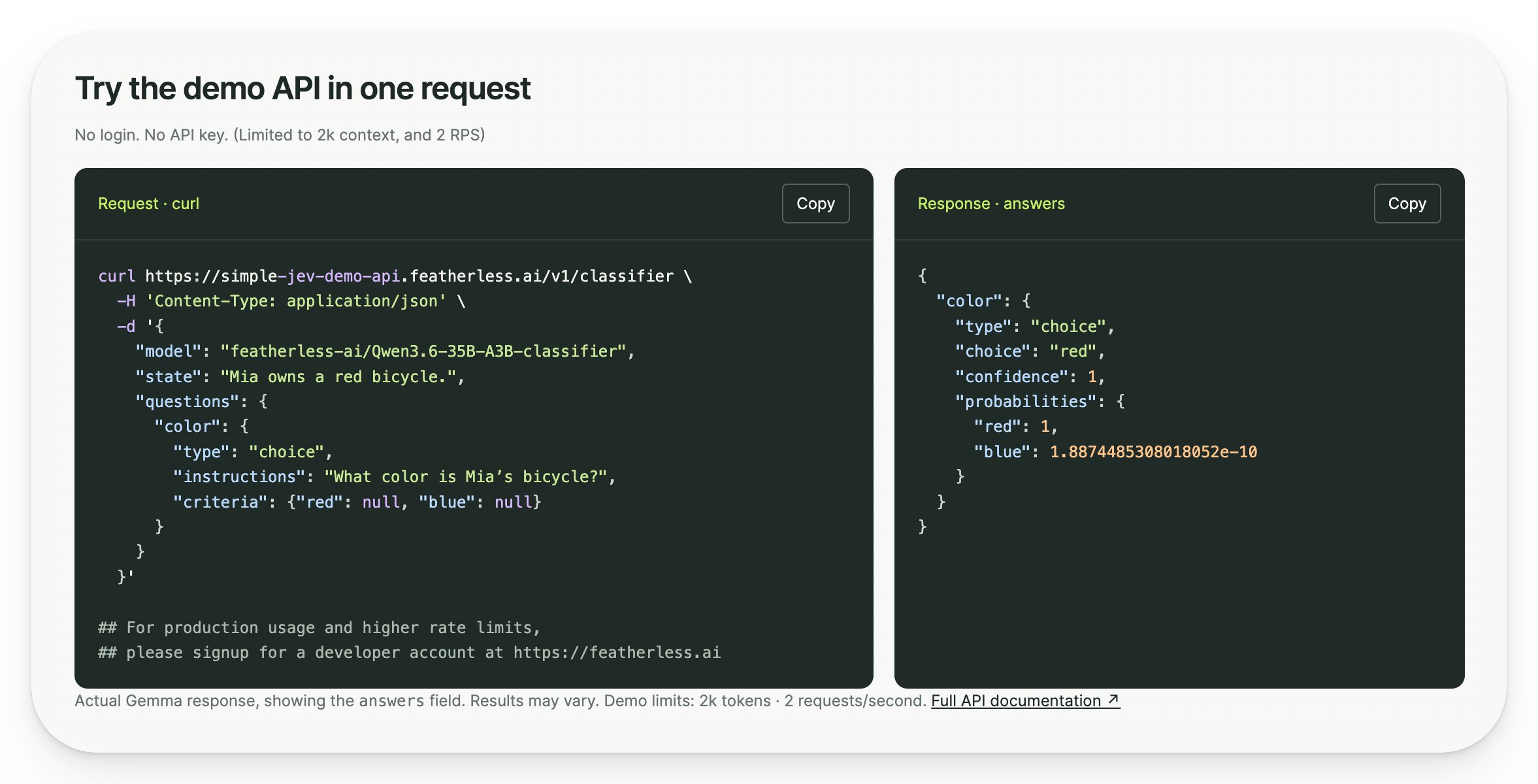The width and height of the screenshot is (1538, 784).
Task: Click the "red": 1 probability line
Action: 1015,426
